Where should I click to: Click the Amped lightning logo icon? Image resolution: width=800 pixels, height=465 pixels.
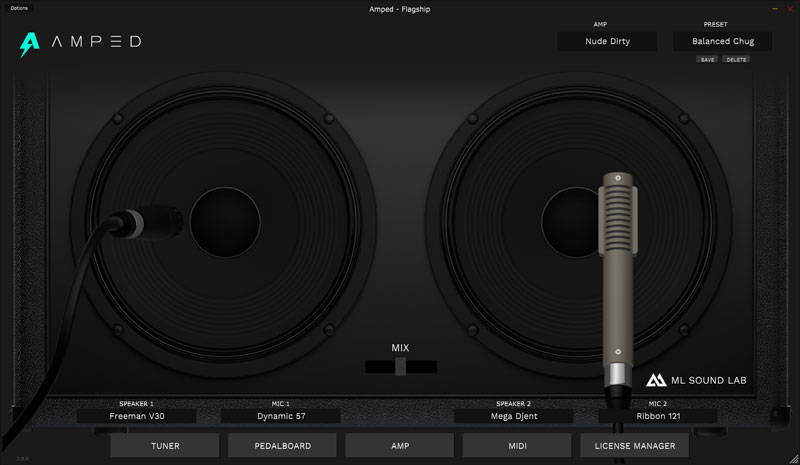point(30,44)
